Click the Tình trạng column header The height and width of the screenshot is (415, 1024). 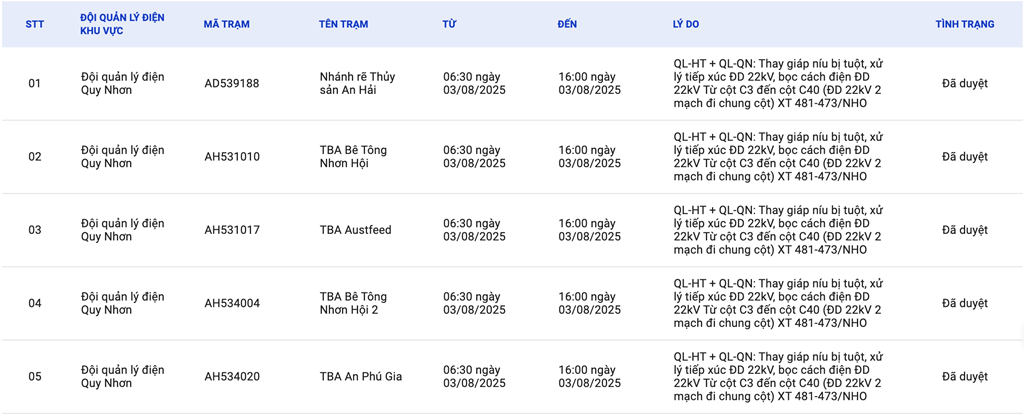point(964,24)
